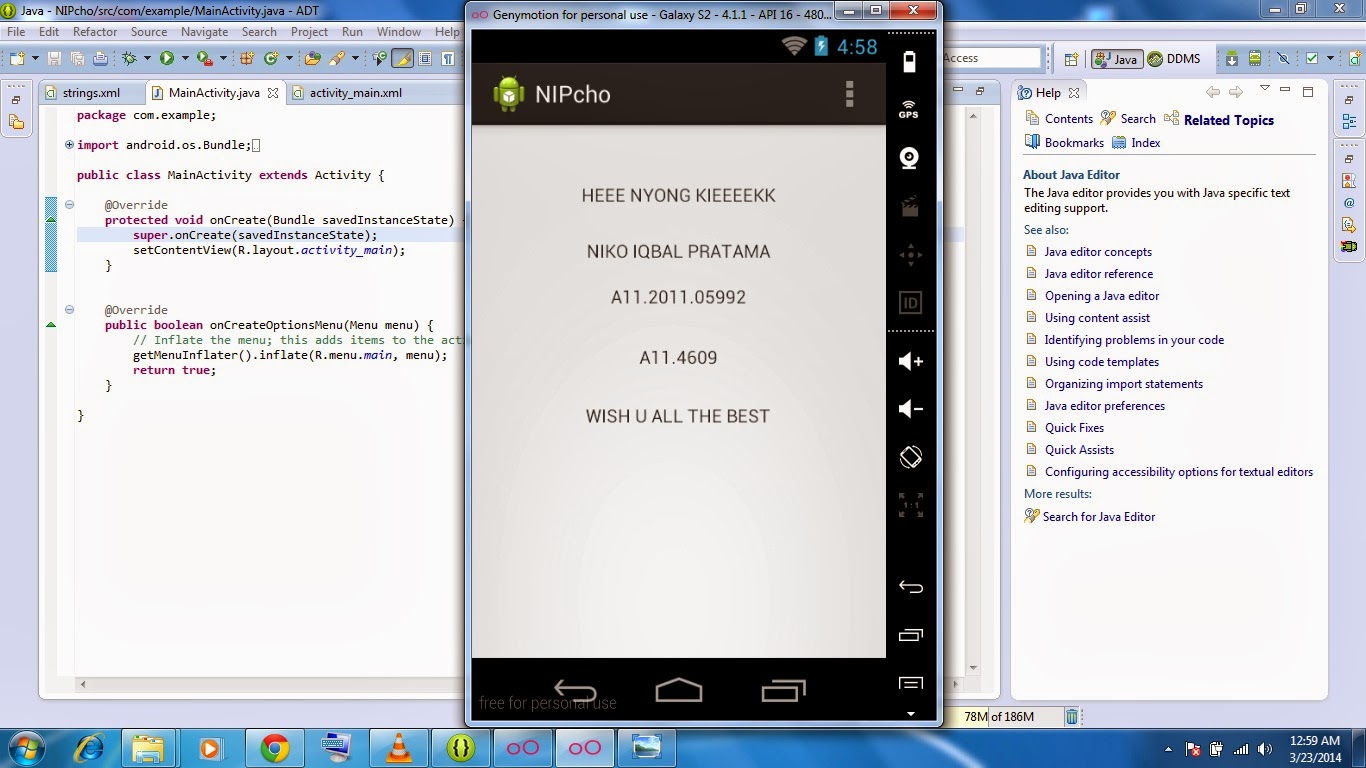
Task: Click the Open Perspective icon
Action: coord(1071,59)
